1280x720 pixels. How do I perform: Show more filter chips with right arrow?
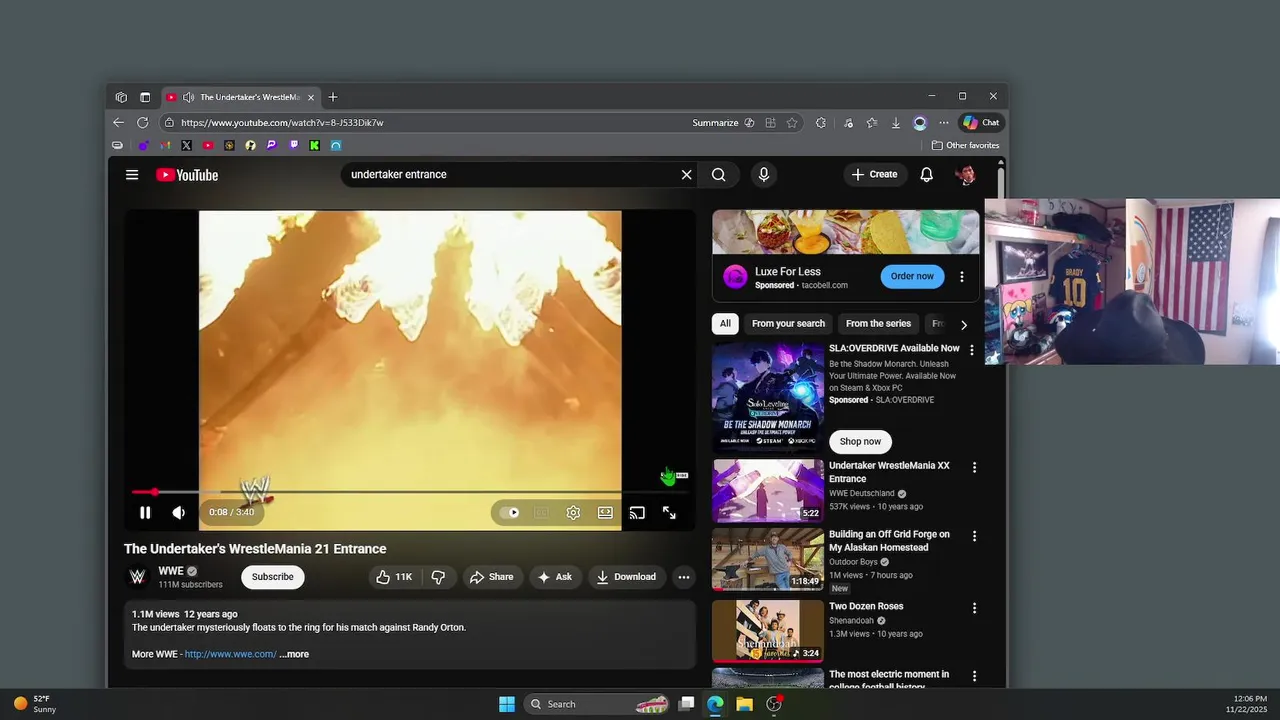pos(964,325)
